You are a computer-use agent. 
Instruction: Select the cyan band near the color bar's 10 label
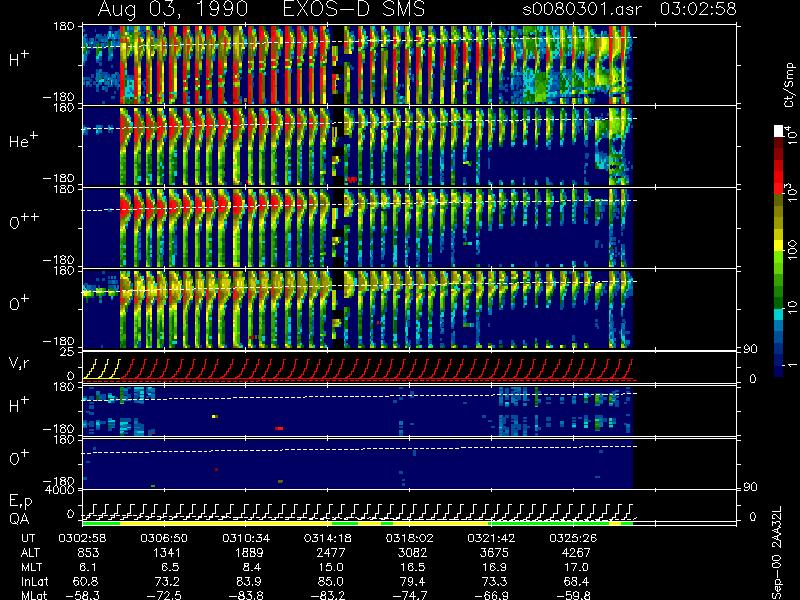coord(779,314)
